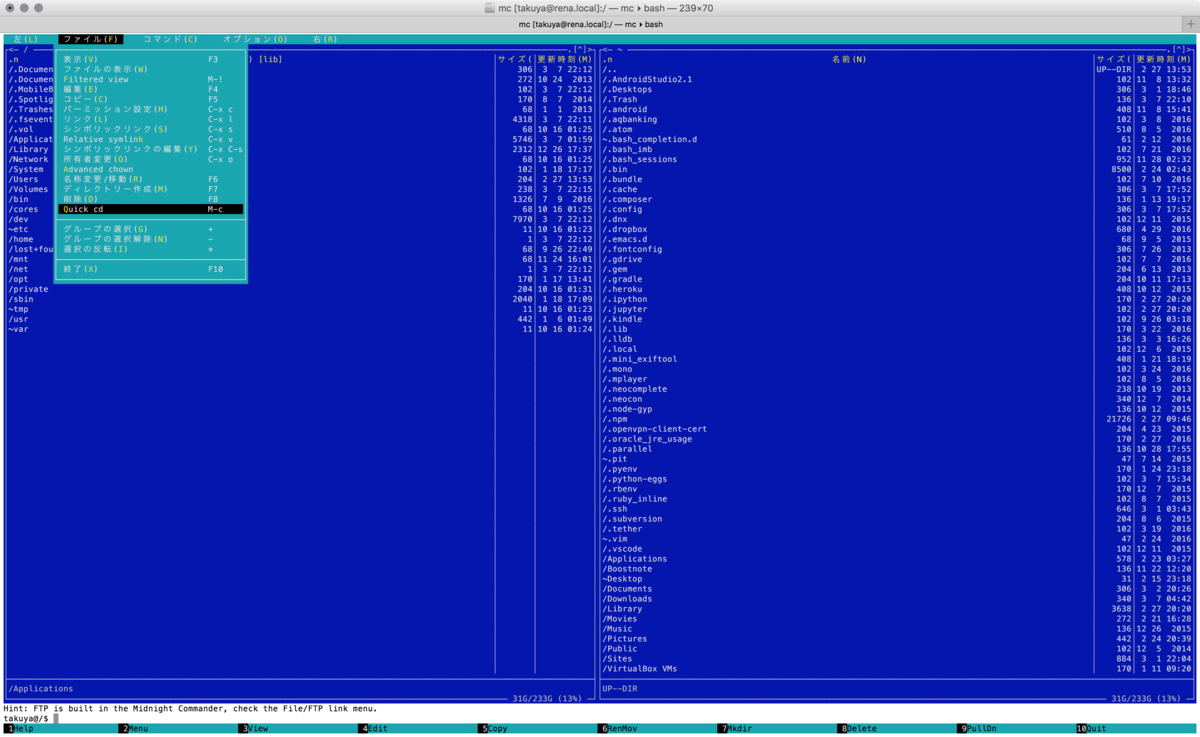Select Advanced chown menu entry
1200x737 pixels.
point(150,169)
